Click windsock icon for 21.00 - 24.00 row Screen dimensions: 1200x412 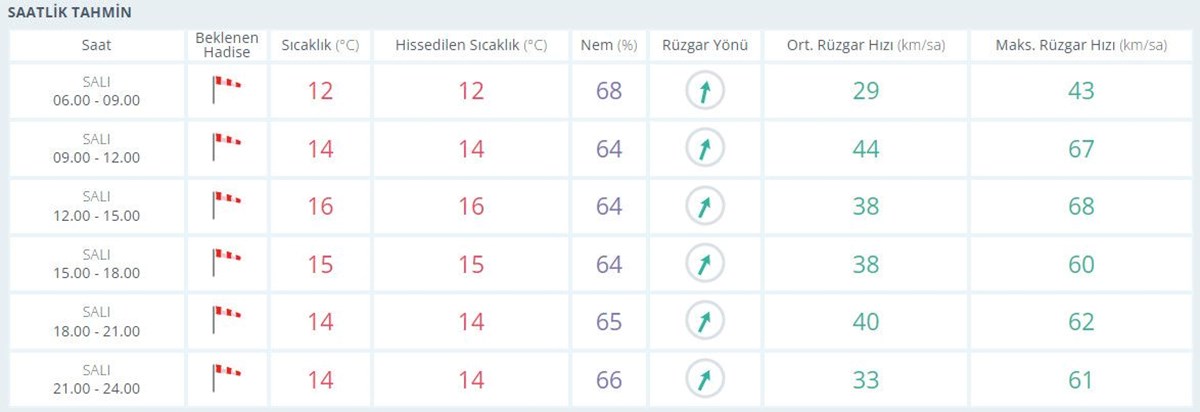tap(226, 380)
